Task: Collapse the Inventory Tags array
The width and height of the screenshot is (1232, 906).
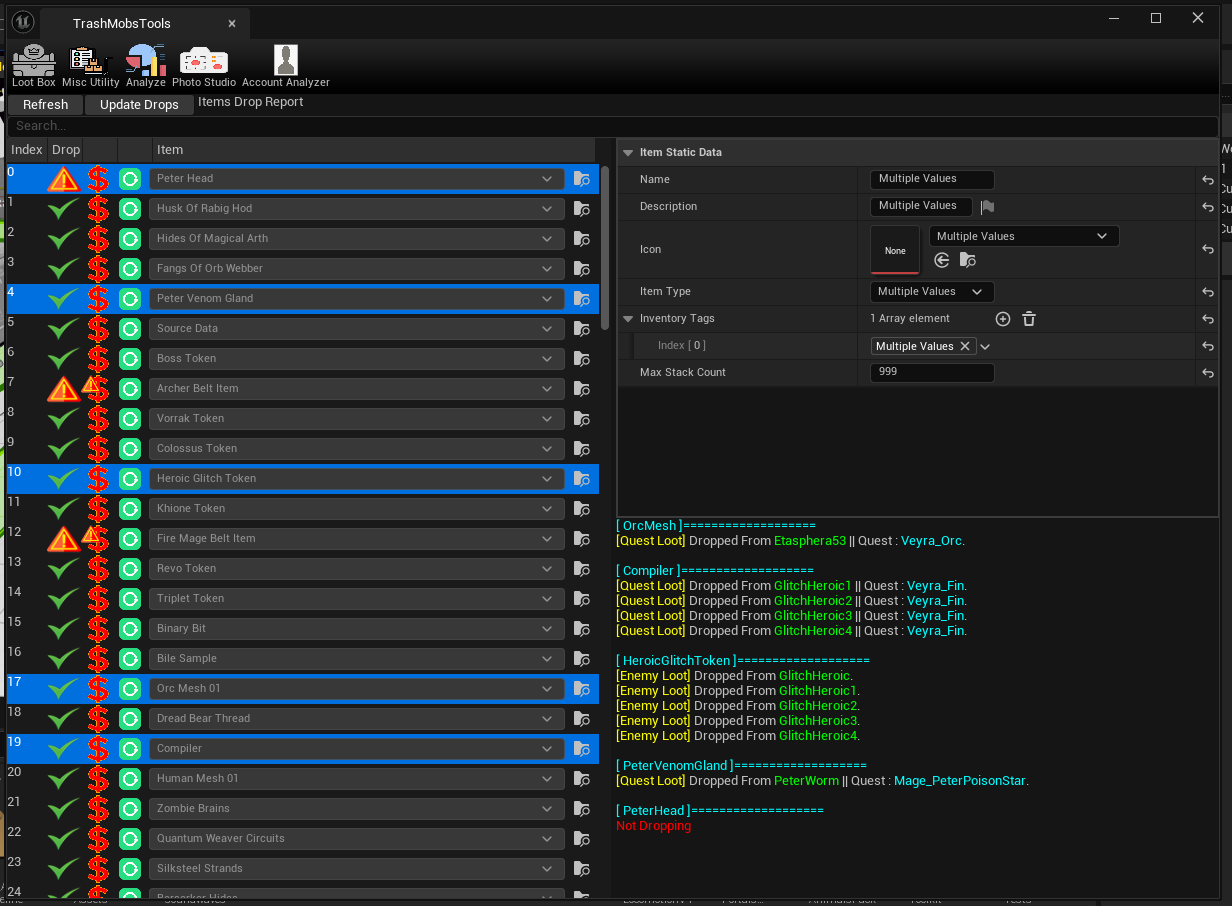Action: (628, 319)
